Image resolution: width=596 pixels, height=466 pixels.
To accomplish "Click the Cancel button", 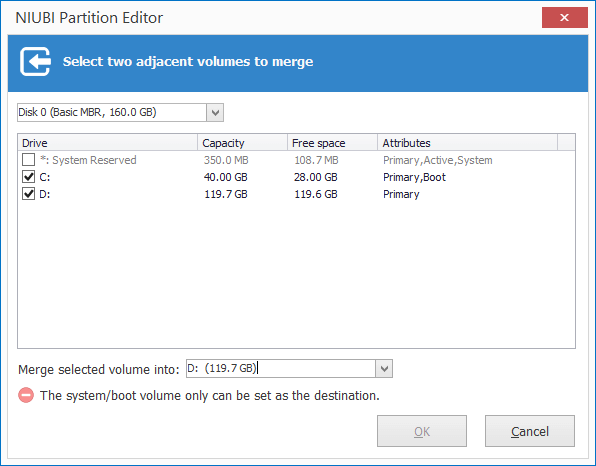I will tap(530, 431).
